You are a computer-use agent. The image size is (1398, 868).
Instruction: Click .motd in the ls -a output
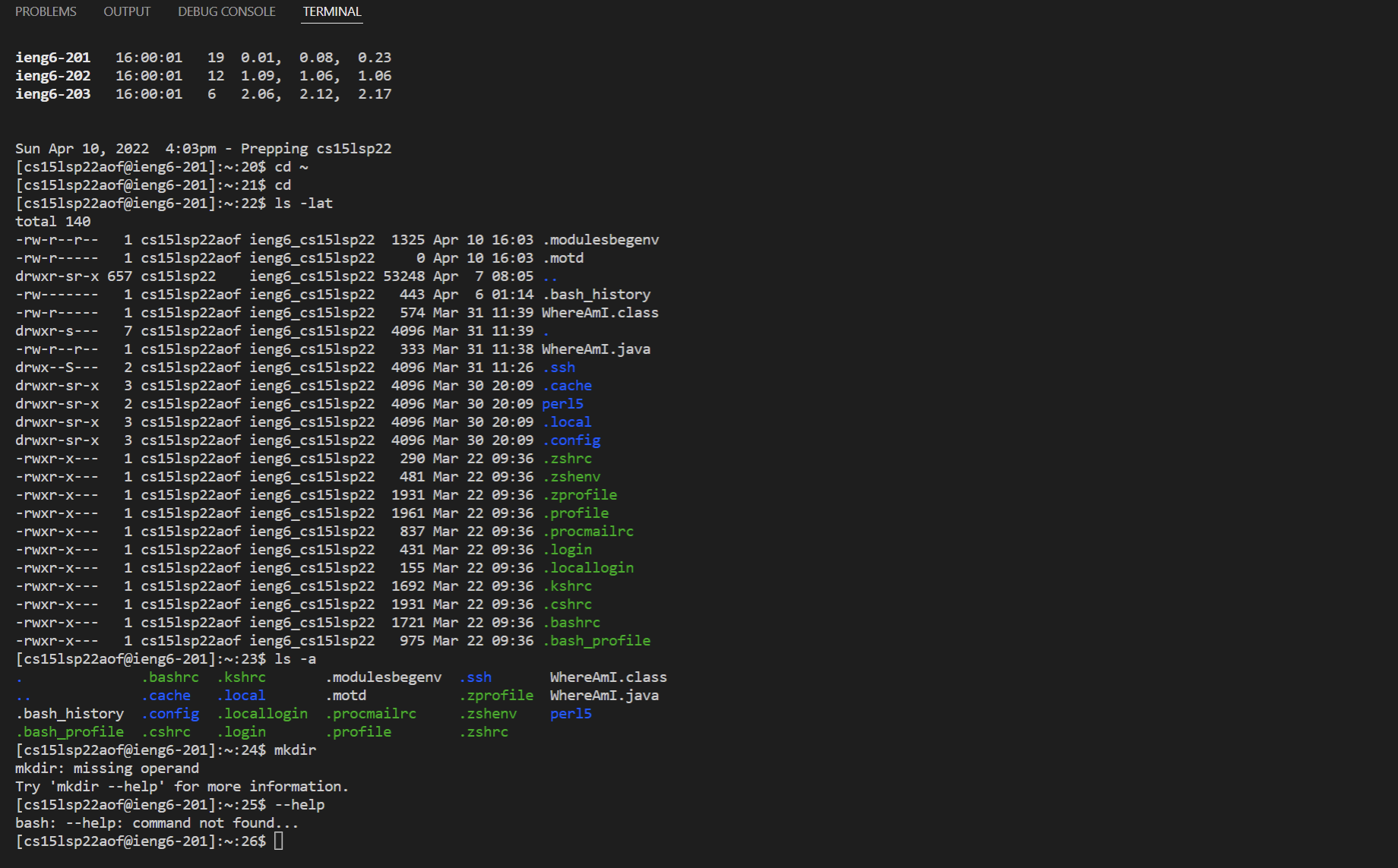click(x=346, y=696)
